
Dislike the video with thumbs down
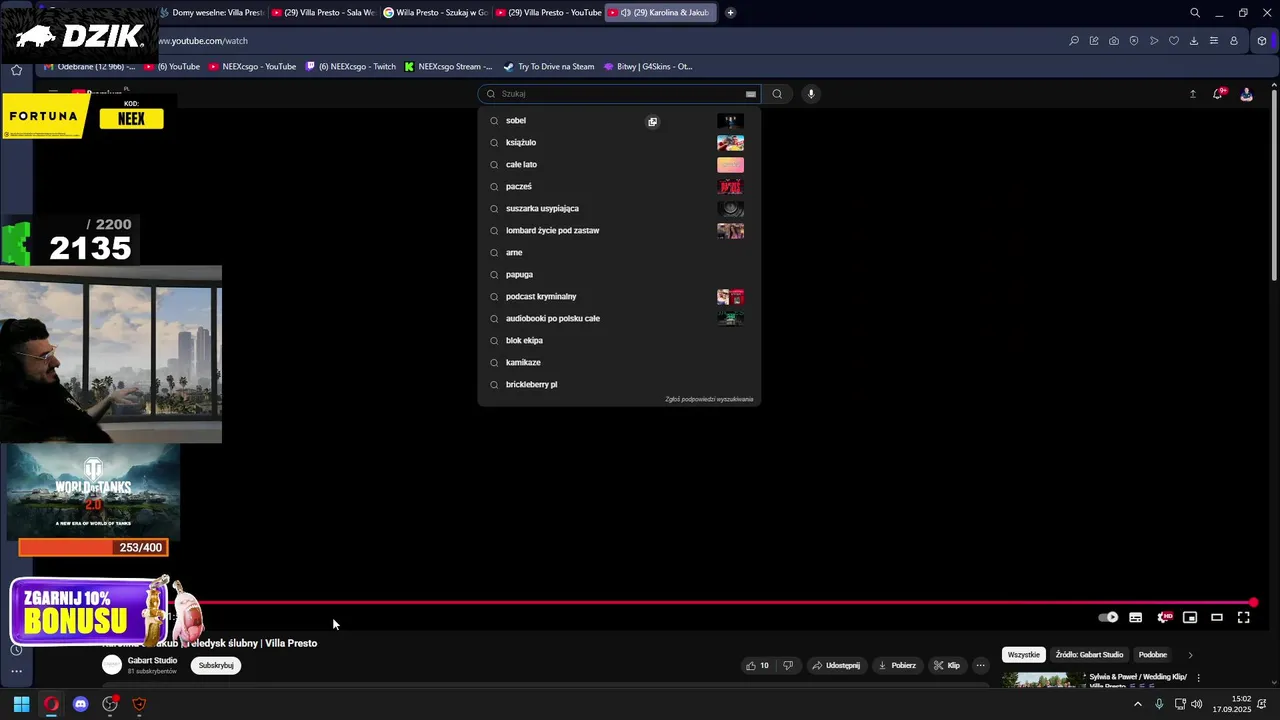(788, 666)
